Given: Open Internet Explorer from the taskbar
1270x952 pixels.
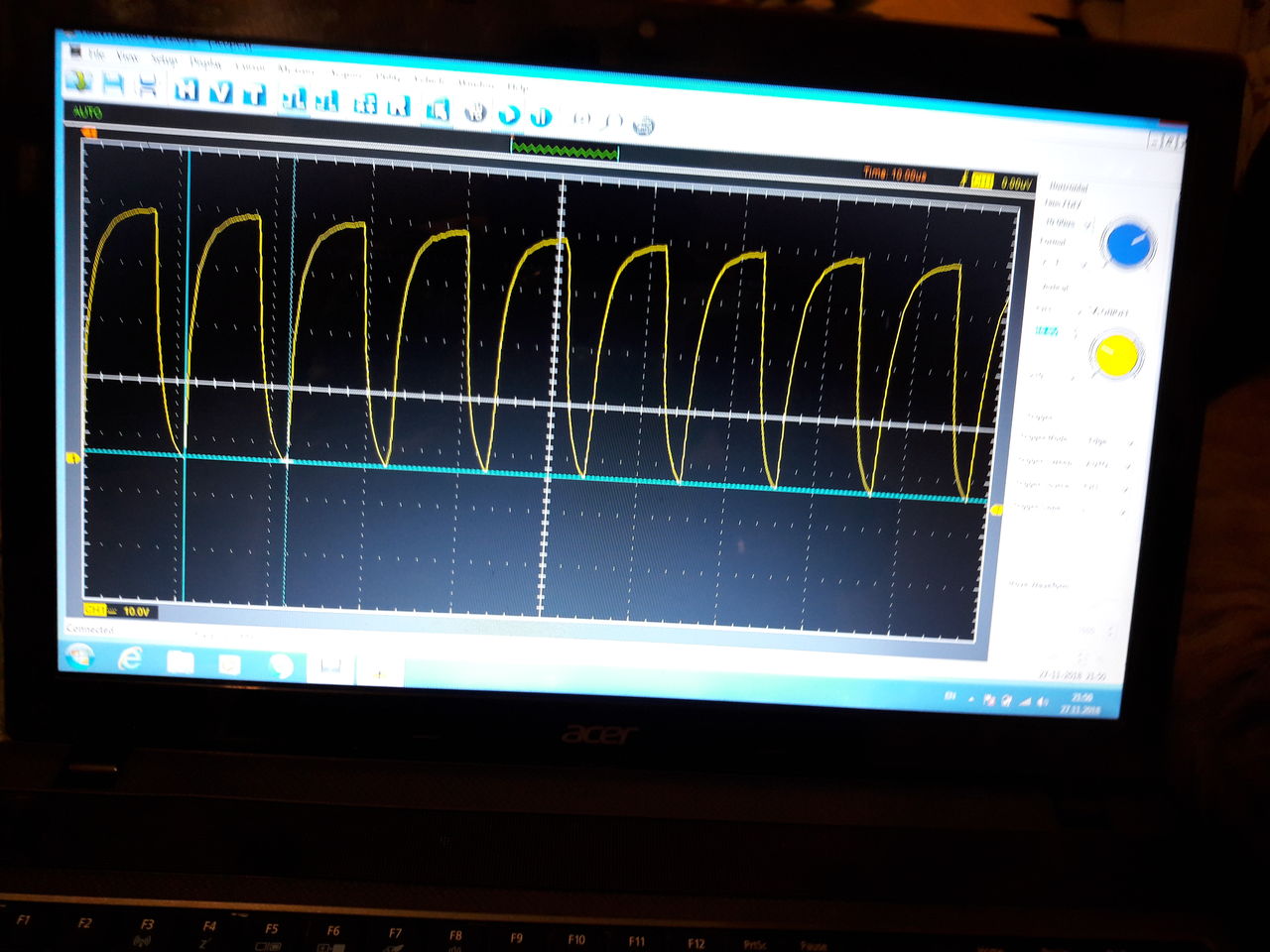Looking at the screenshot, I should click(130, 658).
